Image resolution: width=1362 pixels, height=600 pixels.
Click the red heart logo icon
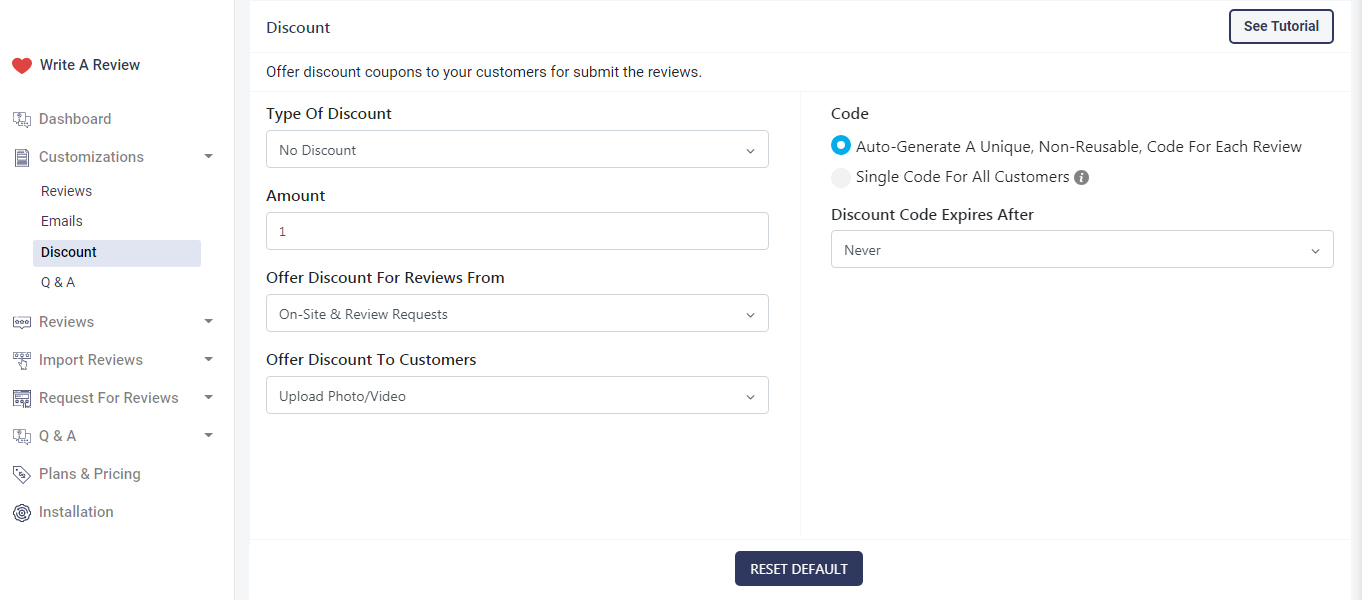point(22,65)
